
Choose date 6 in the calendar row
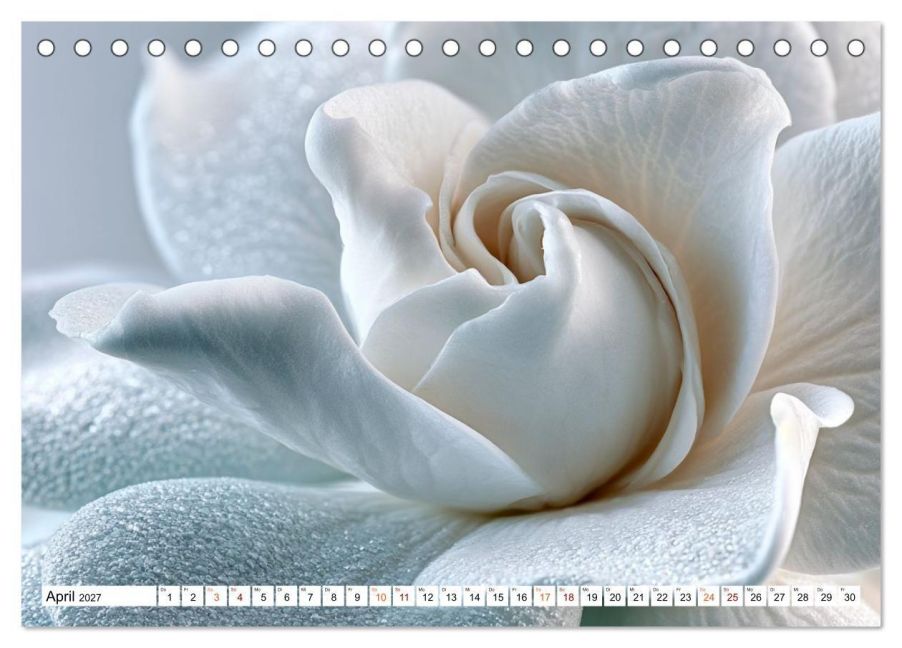click(x=286, y=596)
